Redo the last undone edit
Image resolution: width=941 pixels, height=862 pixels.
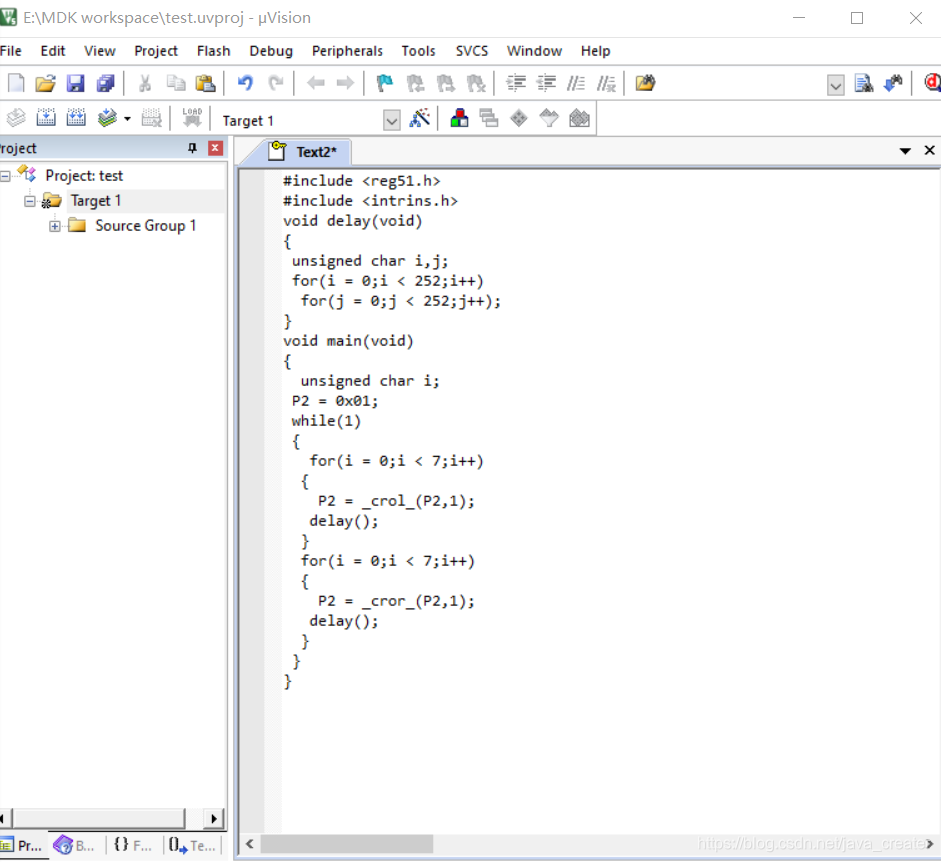tap(275, 83)
